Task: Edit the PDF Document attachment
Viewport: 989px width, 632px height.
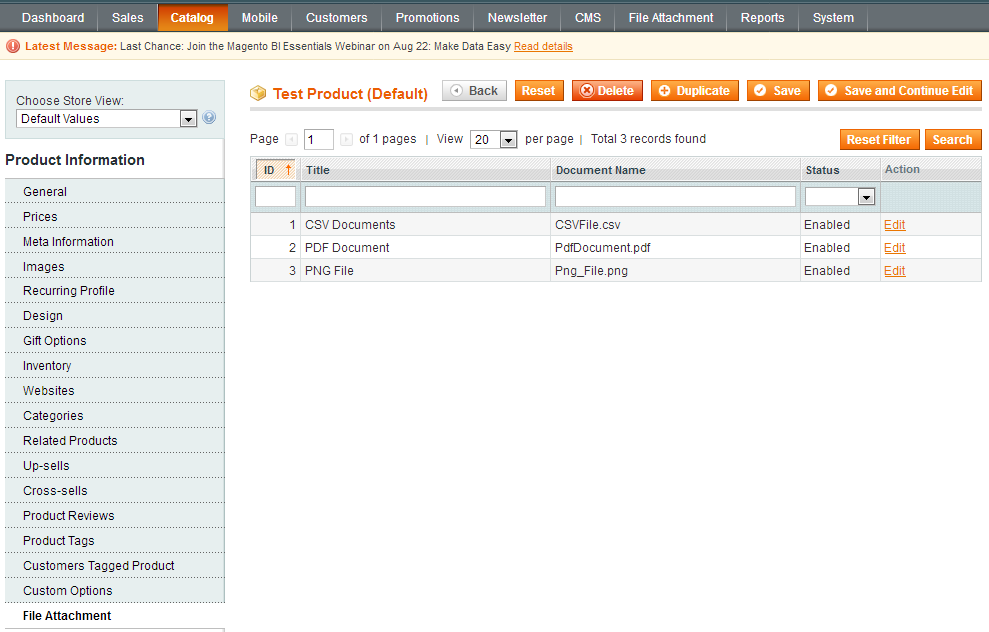Action: pyautogui.click(x=894, y=248)
